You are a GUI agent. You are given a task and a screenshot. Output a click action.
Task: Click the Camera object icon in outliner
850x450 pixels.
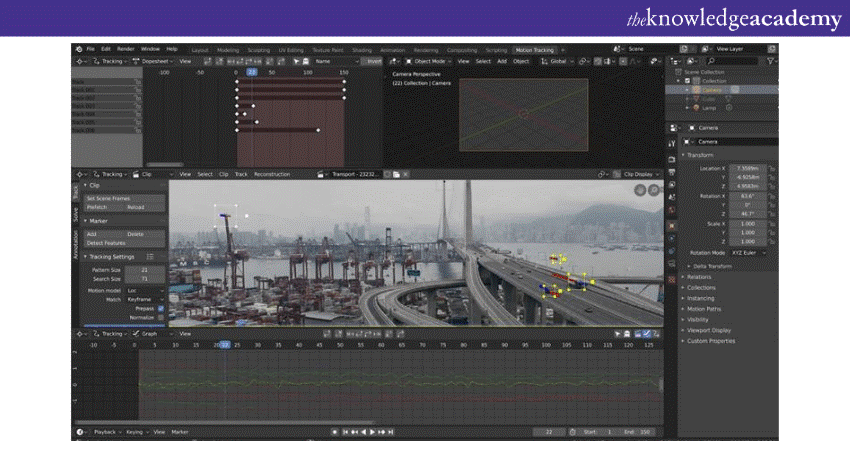coord(699,90)
